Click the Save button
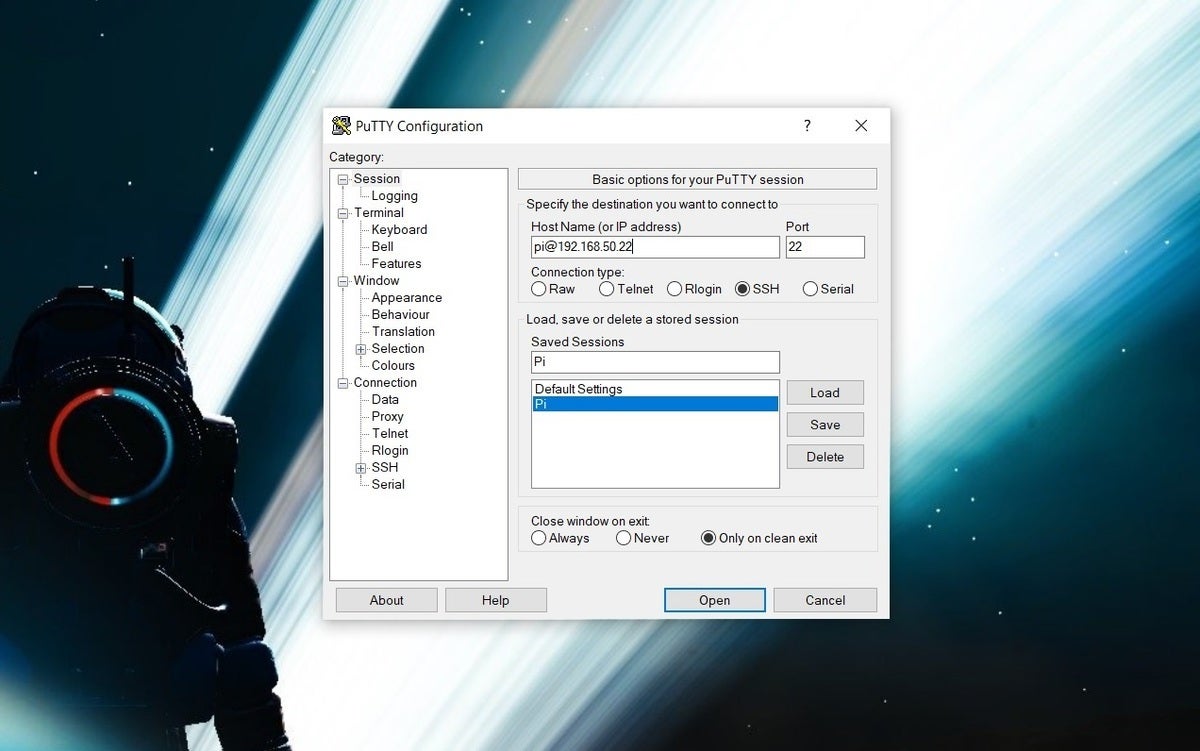This screenshot has height=751, width=1200. coord(825,425)
